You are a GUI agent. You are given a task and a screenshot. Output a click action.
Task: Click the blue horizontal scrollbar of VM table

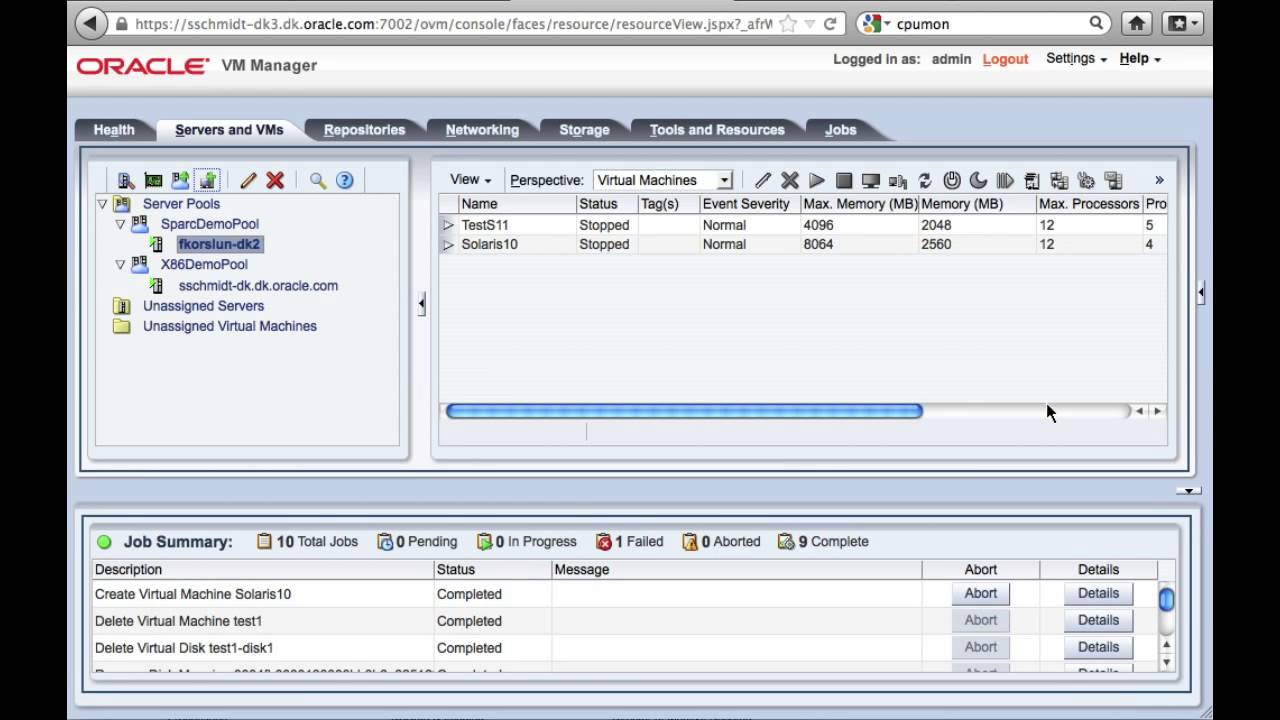[684, 411]
